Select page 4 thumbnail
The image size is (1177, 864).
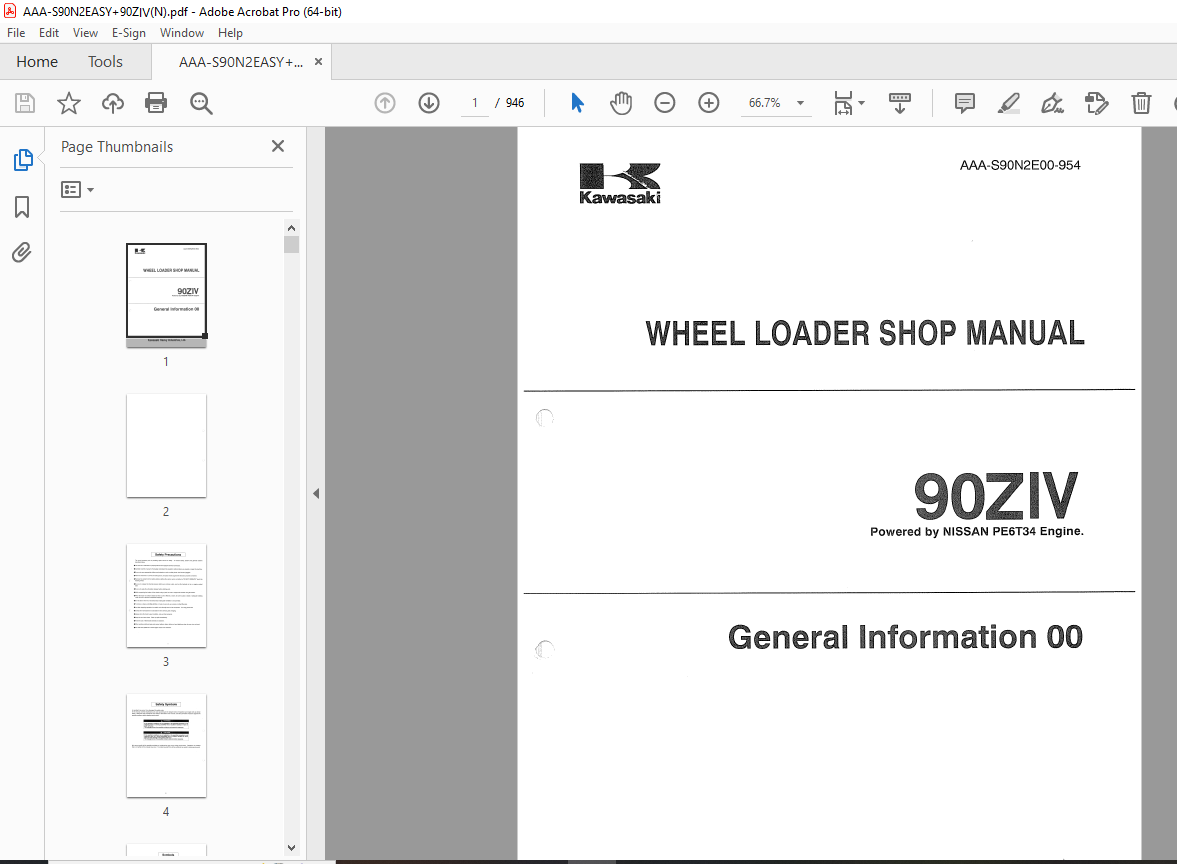pos(166,745)
